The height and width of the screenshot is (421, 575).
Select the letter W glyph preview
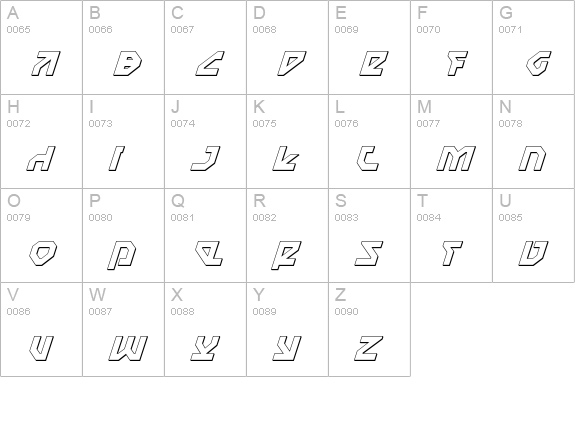128,348
